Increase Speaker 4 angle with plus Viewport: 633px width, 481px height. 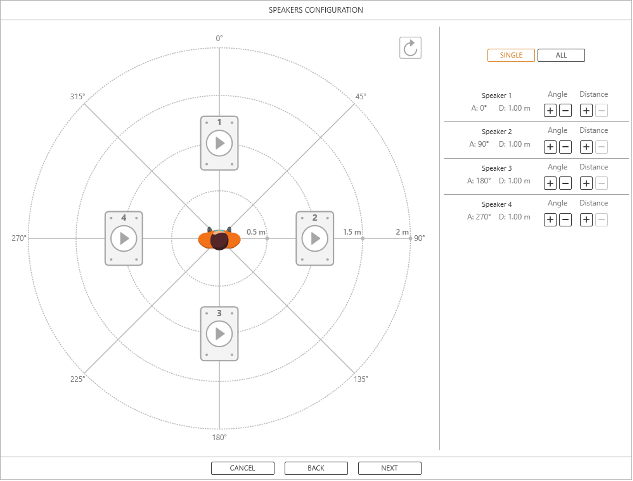550,220
